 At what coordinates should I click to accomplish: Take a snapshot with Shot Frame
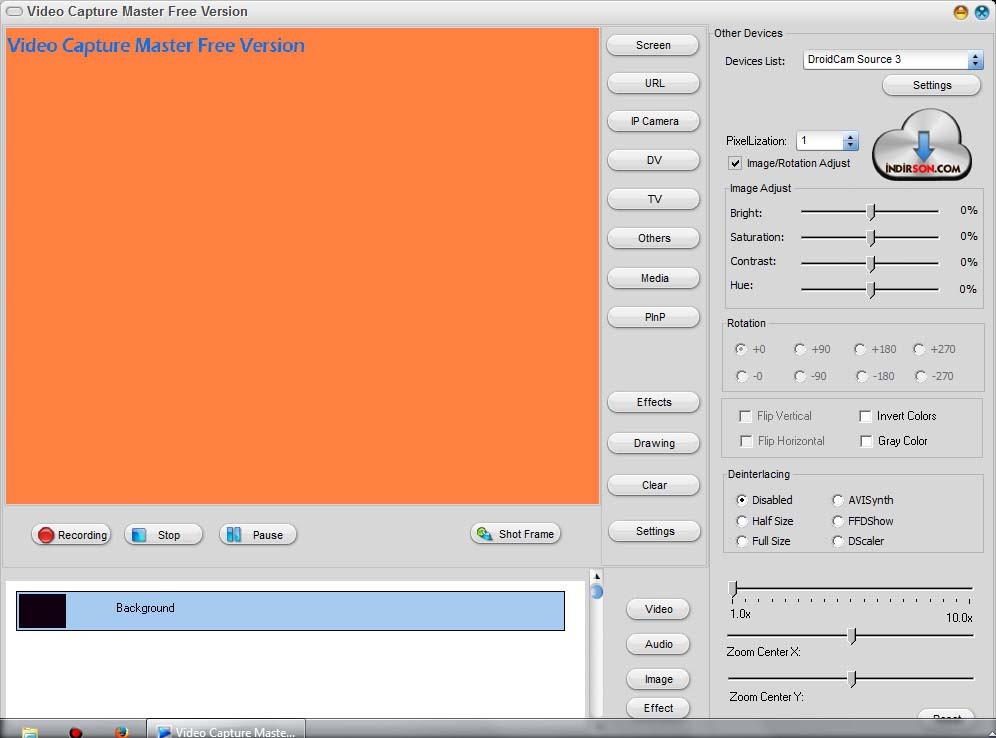pyautogui.click(x=515, y=534)
